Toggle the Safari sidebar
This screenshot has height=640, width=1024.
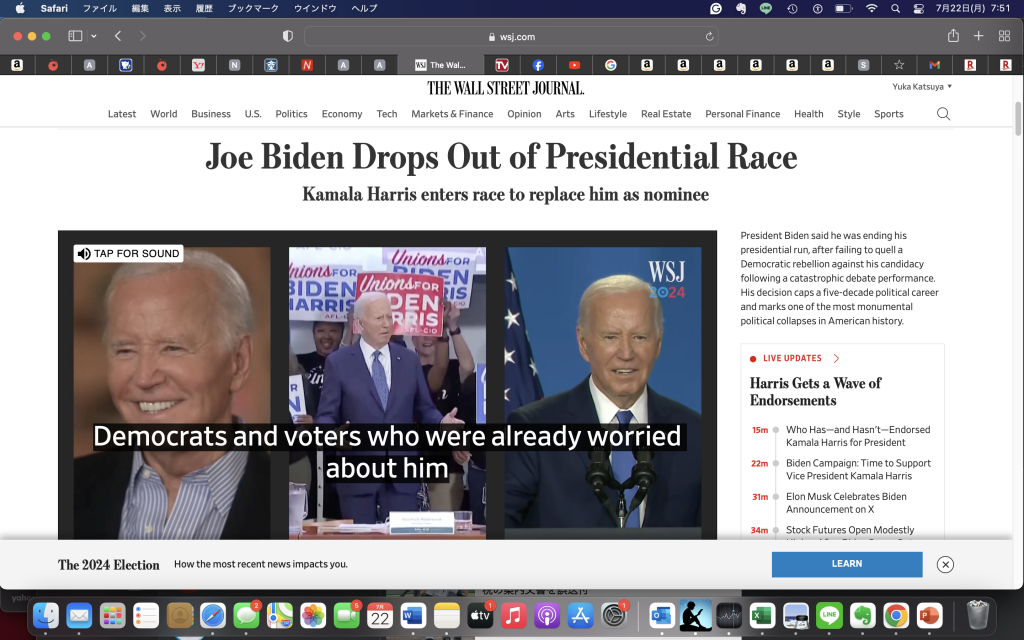click(75, 36)
